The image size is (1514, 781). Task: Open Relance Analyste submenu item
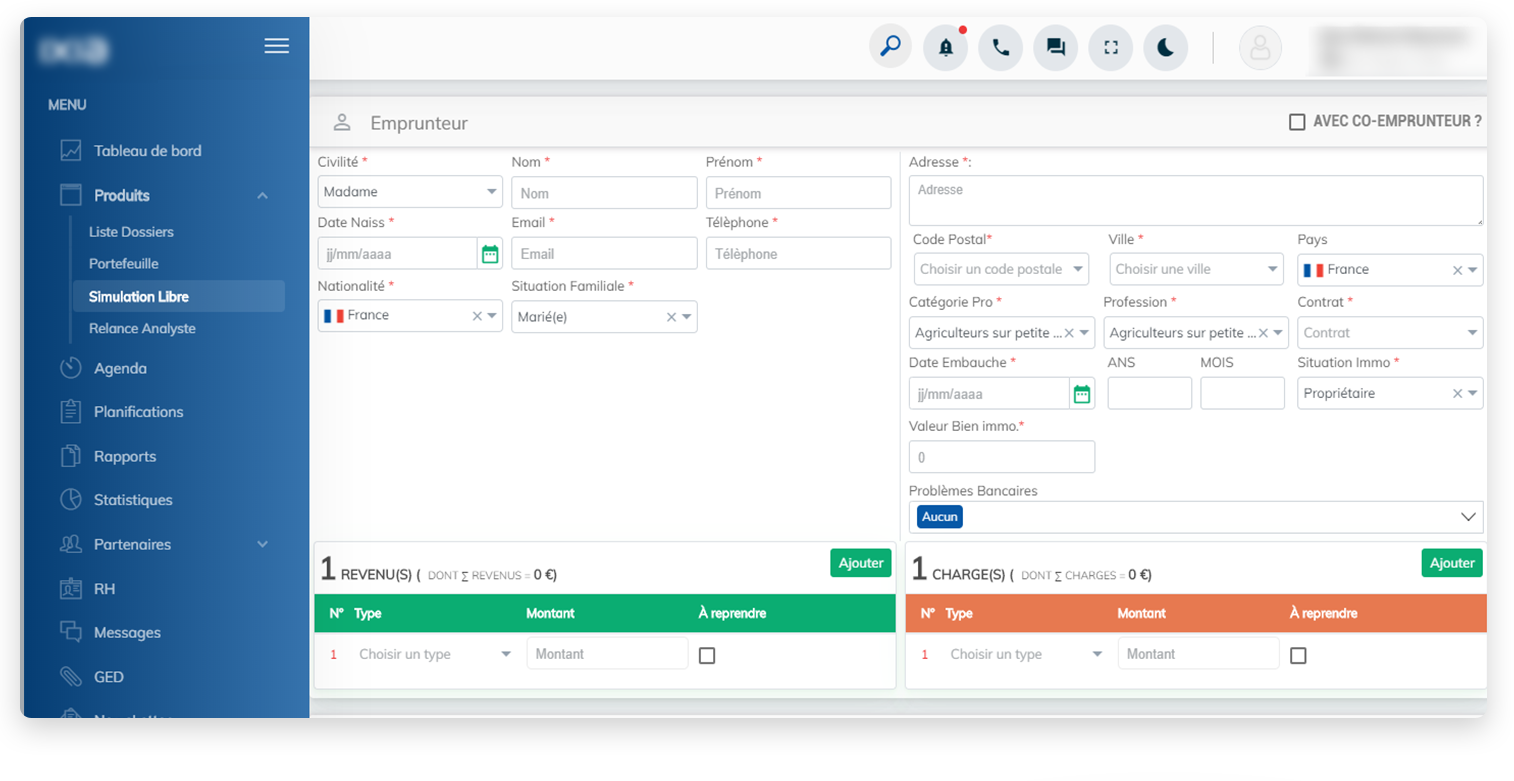pos(142,329)
